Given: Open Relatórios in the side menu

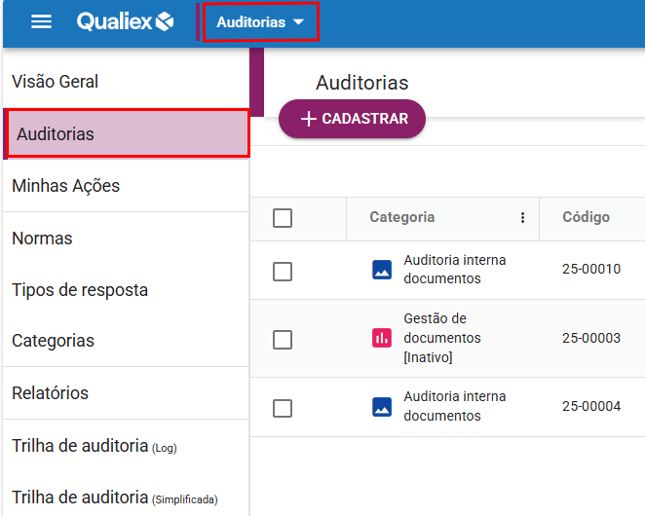Looking at the screenshot, I should click(50, 393).
